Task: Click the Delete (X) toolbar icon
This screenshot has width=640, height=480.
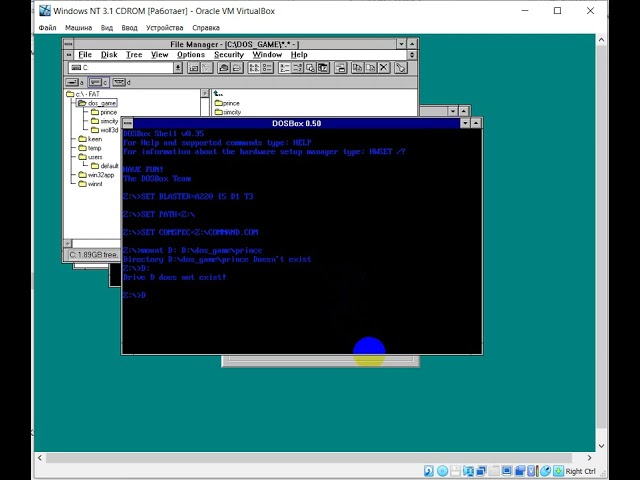Action: click(384, 68)
